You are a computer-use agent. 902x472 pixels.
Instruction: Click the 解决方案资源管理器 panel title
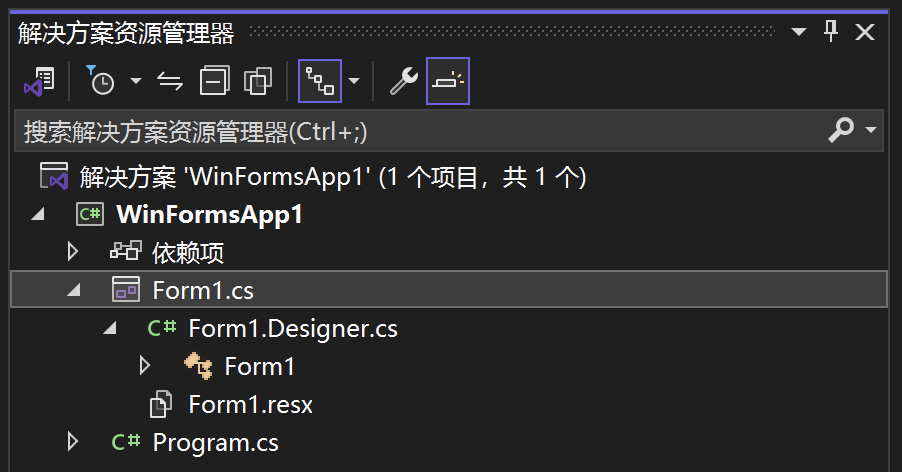126,33
